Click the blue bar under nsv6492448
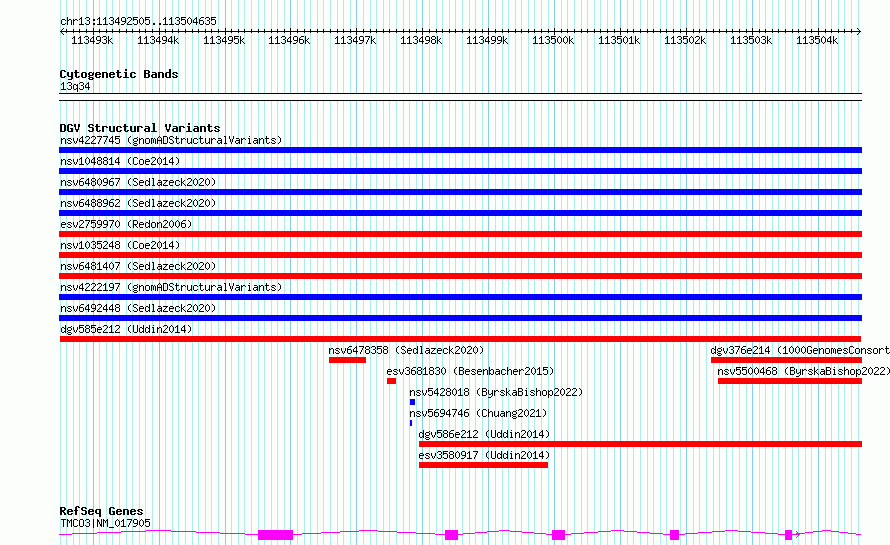890x545 pixels. click(460, 318)
